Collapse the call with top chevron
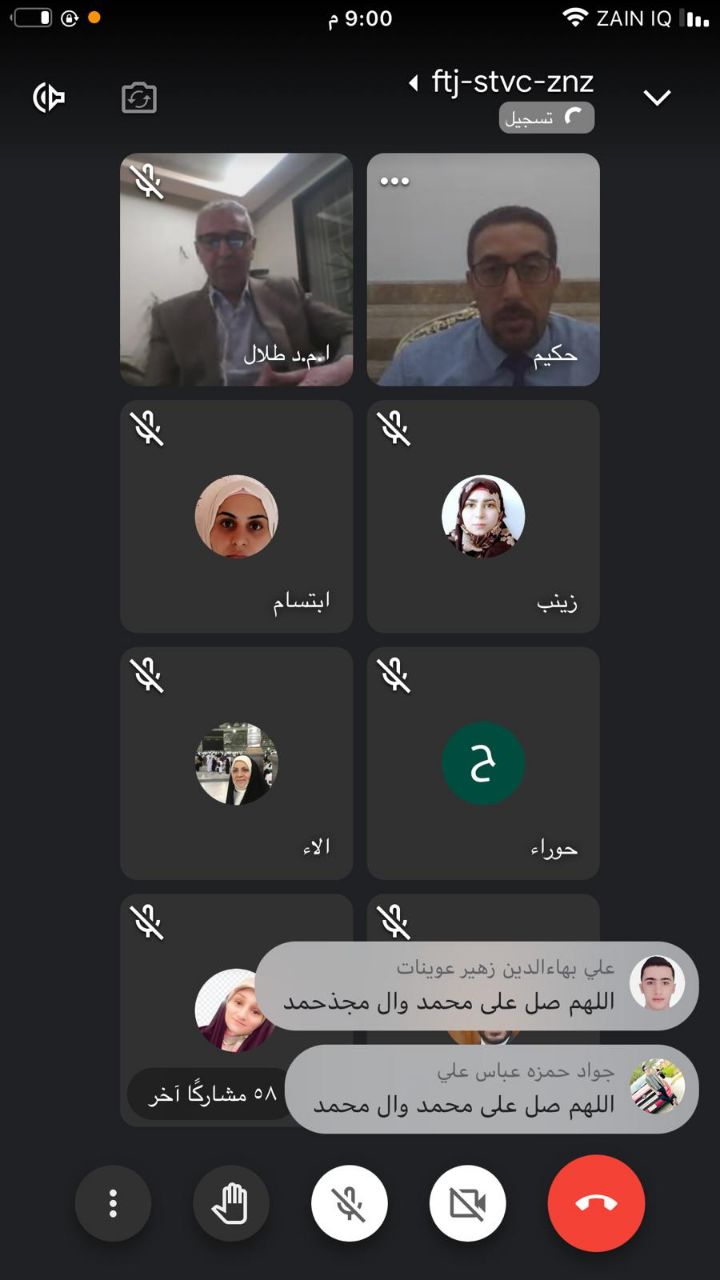This screenshot has height=1280, width=720. pos(657,97)
